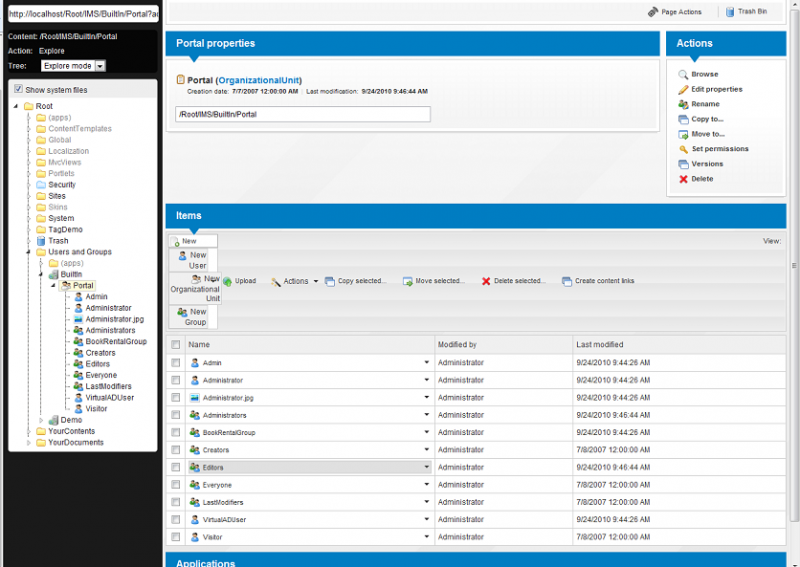Click the Copy to... icon
800x567 pixels.
[683, 119]
